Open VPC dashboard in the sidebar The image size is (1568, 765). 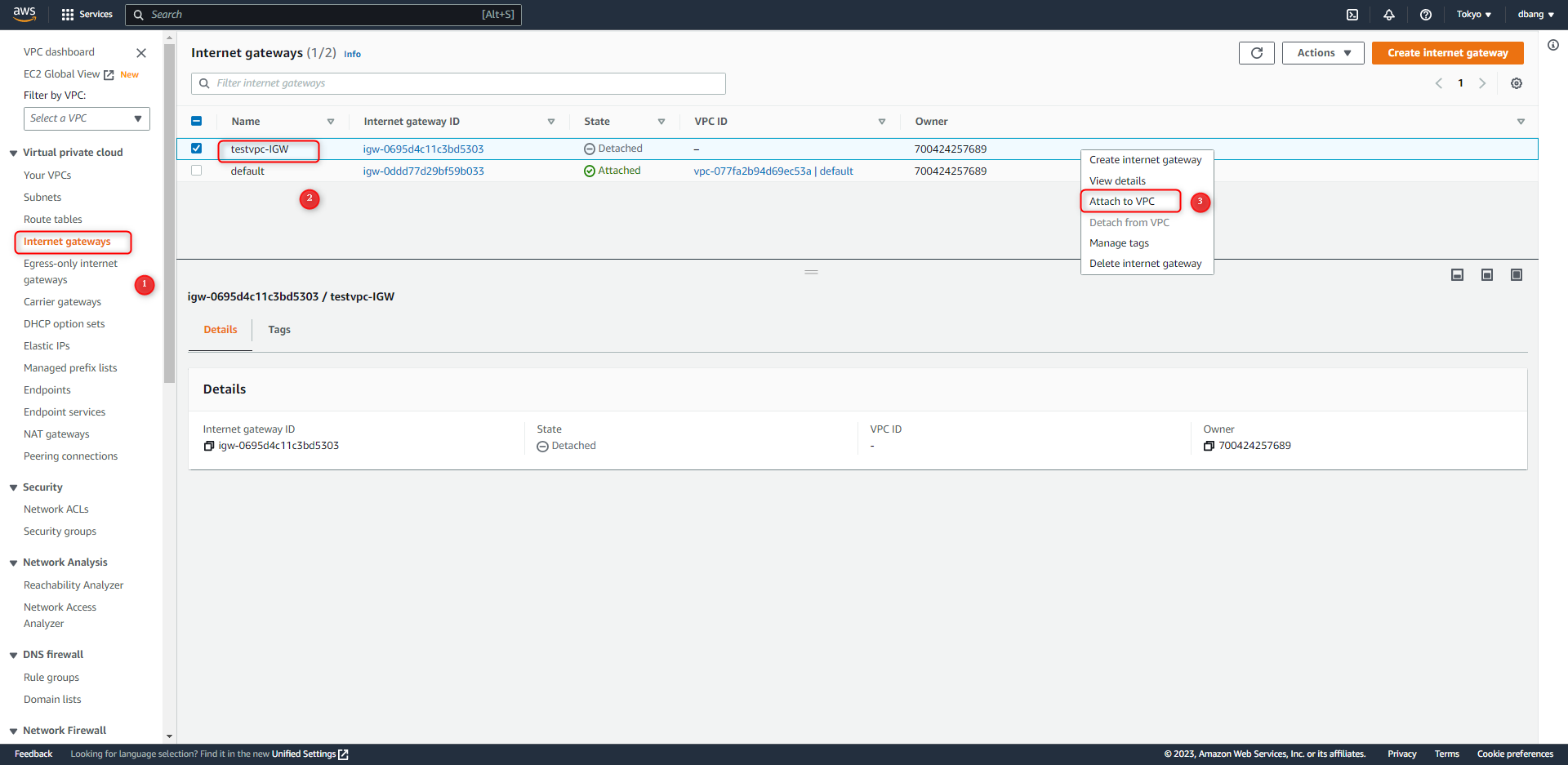click(x=59, y=52)
